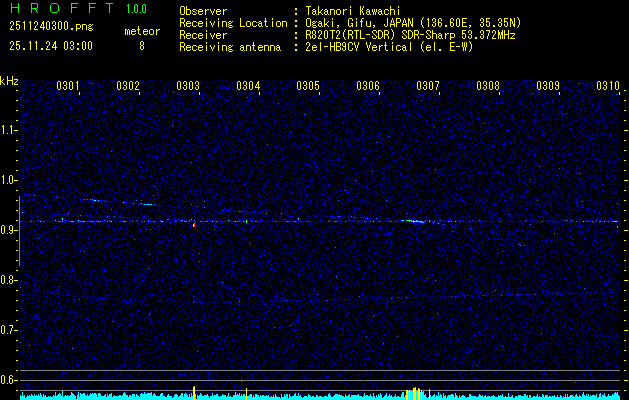Select the 0305 time marker

pyautogui.click(x=308, y=86)
